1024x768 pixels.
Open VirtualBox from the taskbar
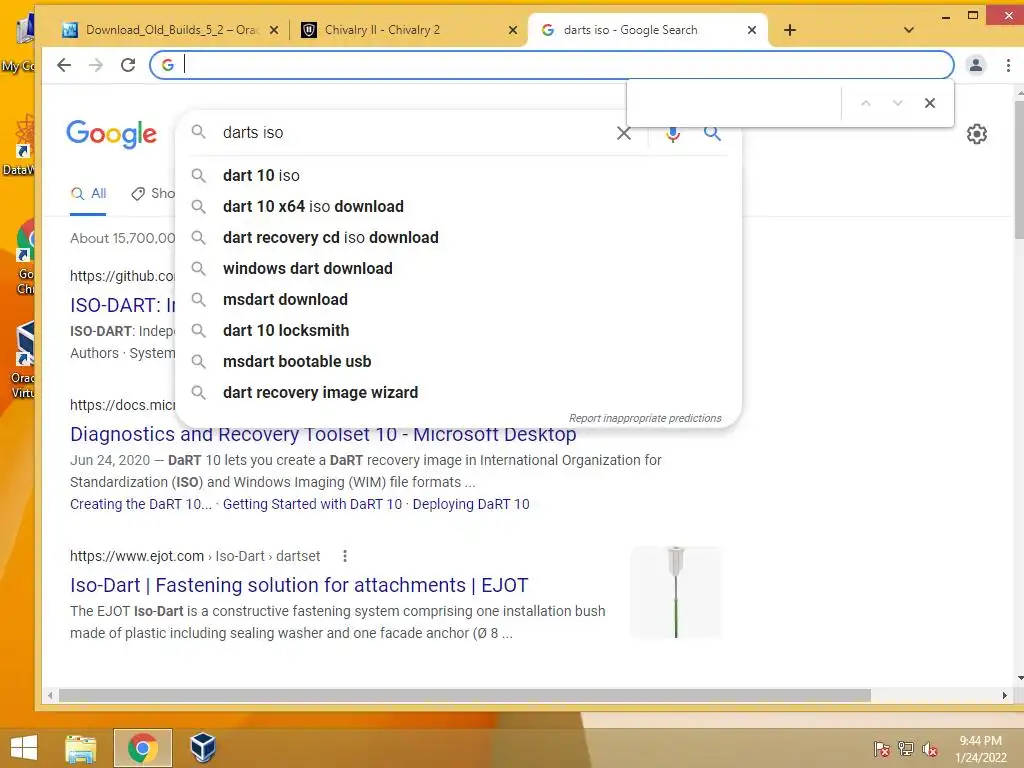click(x=202, y=748)
